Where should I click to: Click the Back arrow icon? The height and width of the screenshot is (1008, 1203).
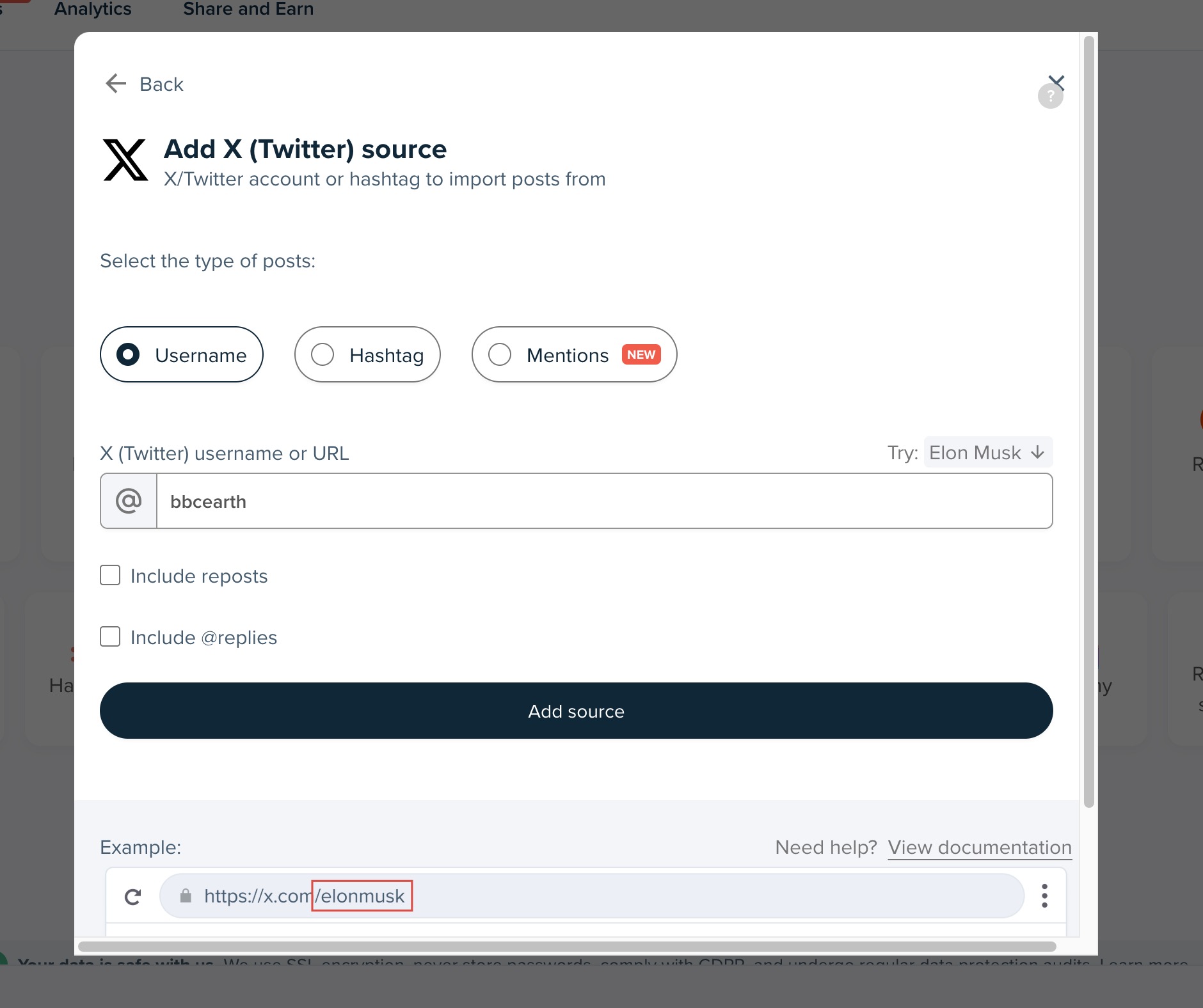tap(116, 84)
